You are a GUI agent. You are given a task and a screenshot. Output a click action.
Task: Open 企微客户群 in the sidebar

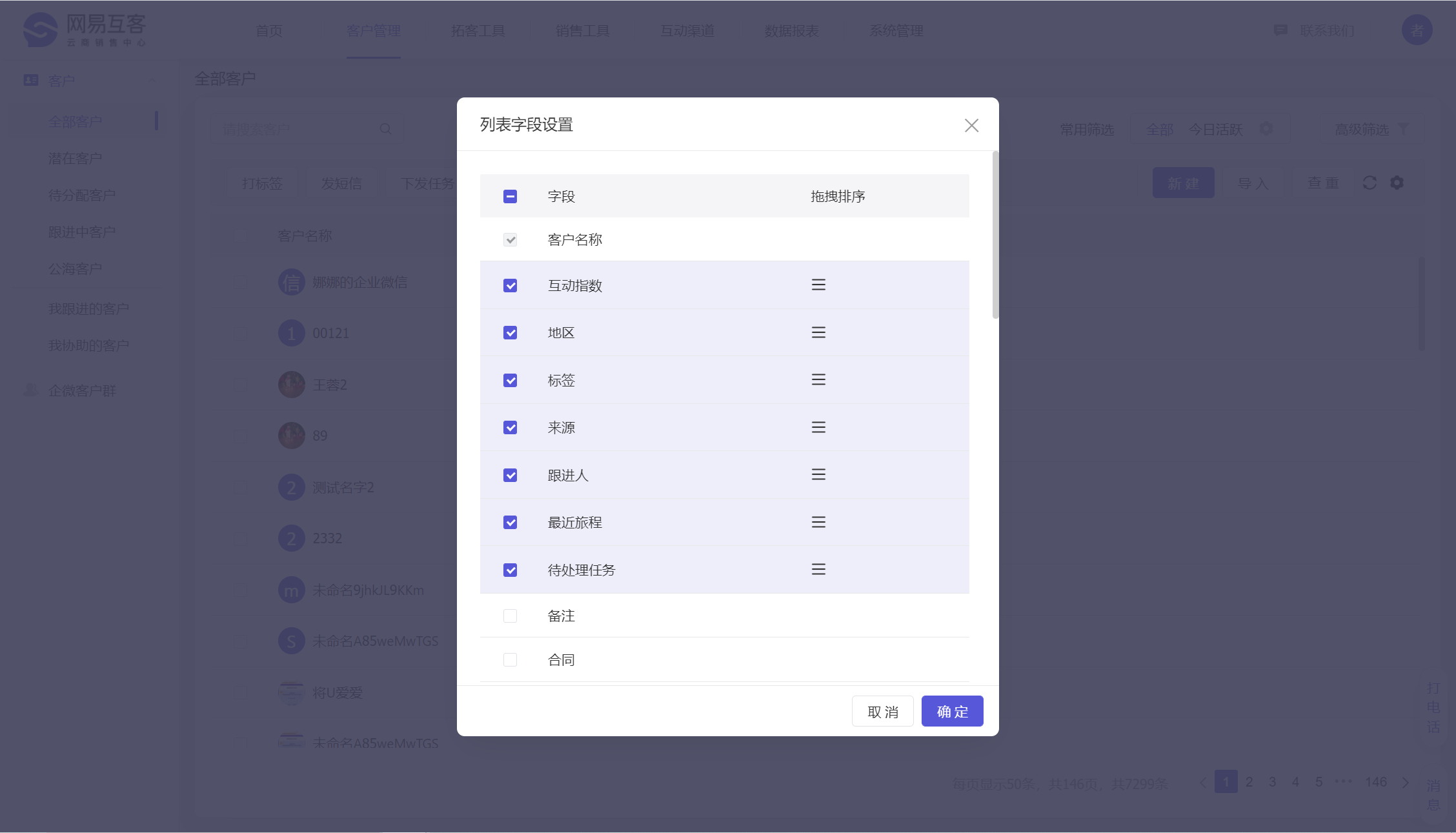tap(82, 390)
